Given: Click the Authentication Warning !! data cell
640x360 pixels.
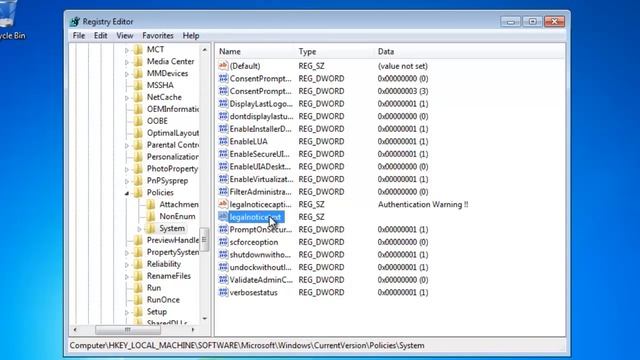Looking at the screenshot, I should [423, 204].
